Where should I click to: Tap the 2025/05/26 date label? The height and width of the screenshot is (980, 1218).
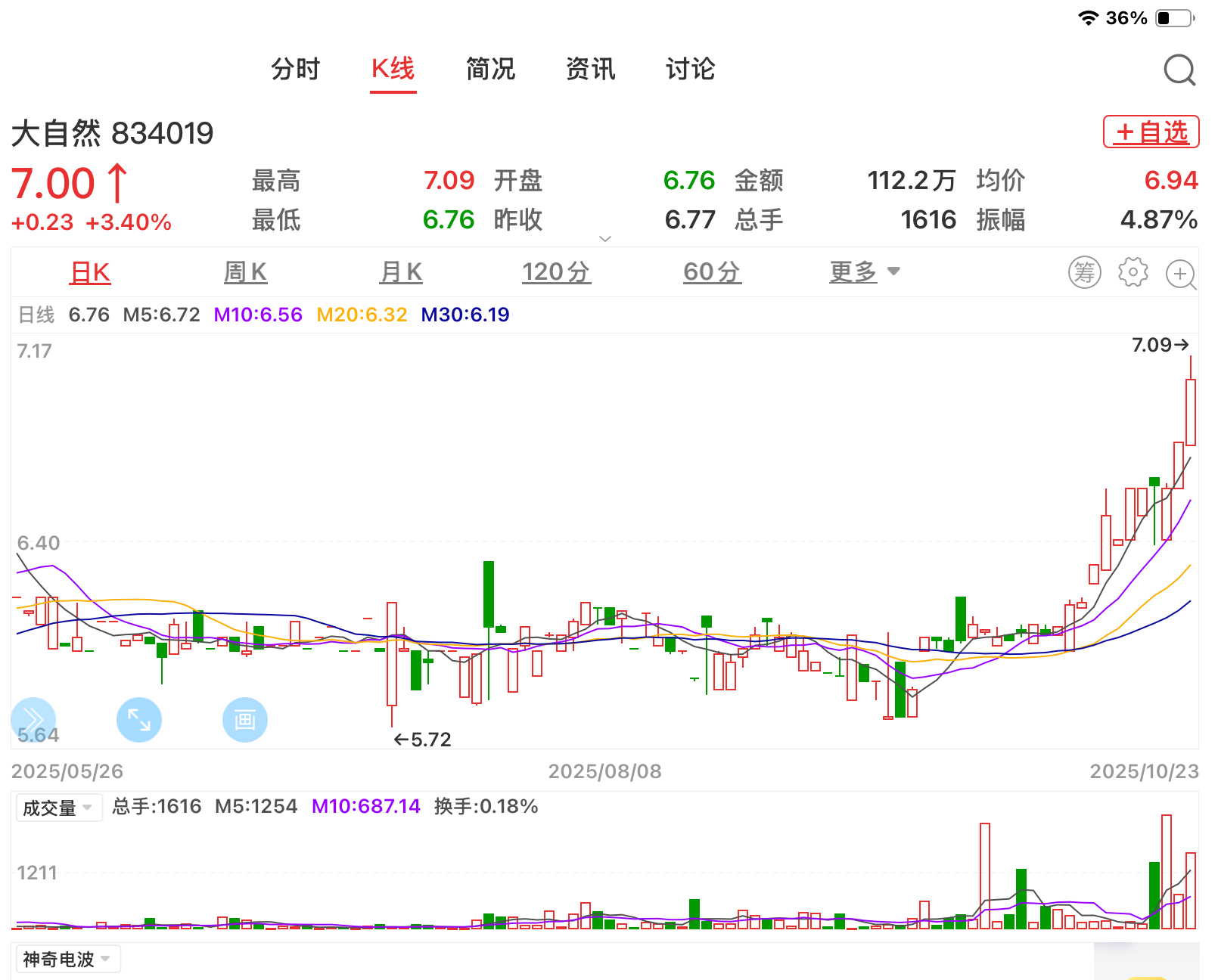pos(67,771)
